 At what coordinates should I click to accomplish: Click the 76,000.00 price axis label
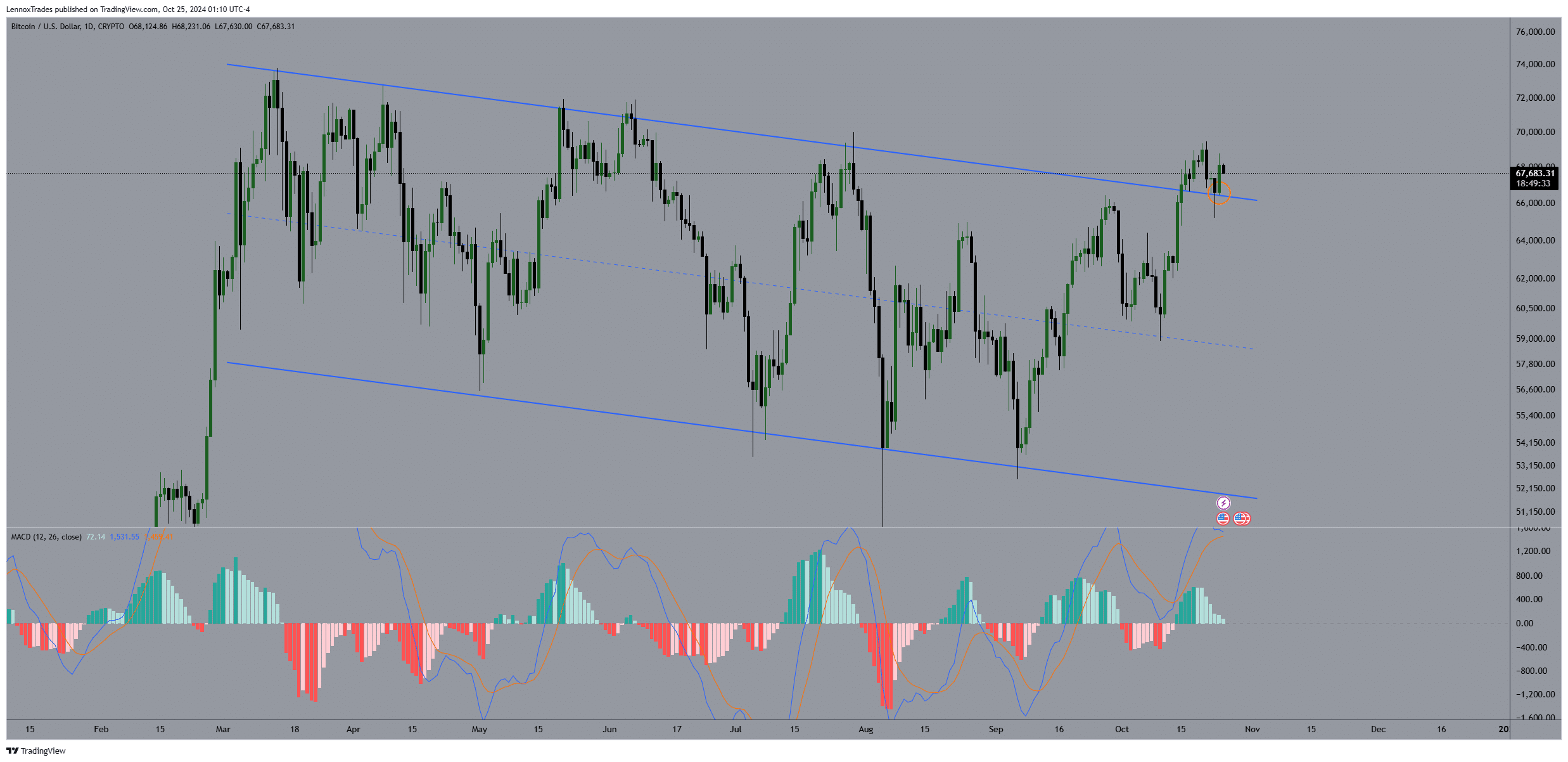1535,32
